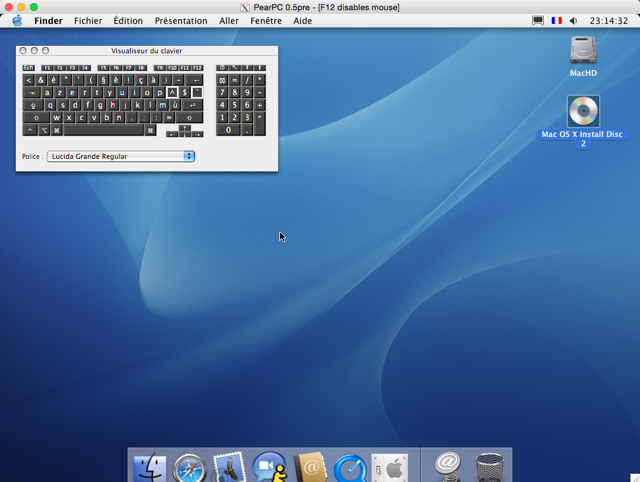
Task: Select the MacHD drive icon on desktop
Action: (583, 50)
